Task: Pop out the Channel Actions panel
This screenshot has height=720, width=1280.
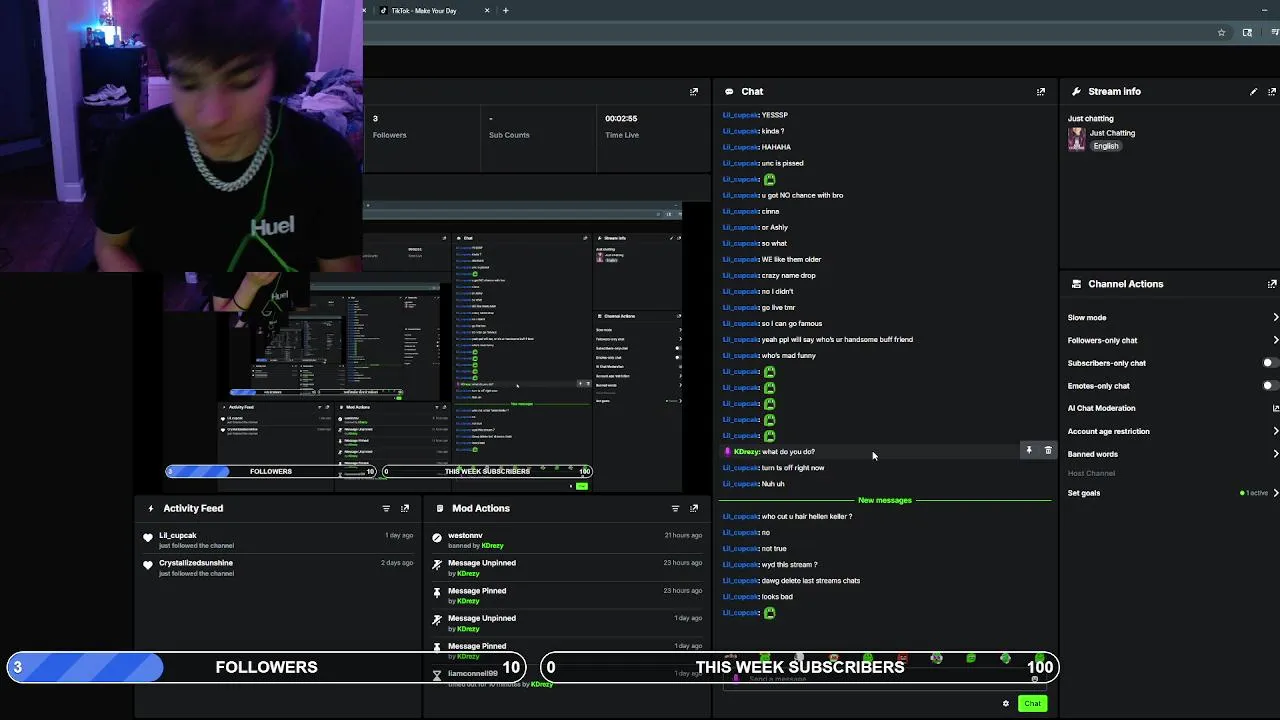Action: (1272, 284)
